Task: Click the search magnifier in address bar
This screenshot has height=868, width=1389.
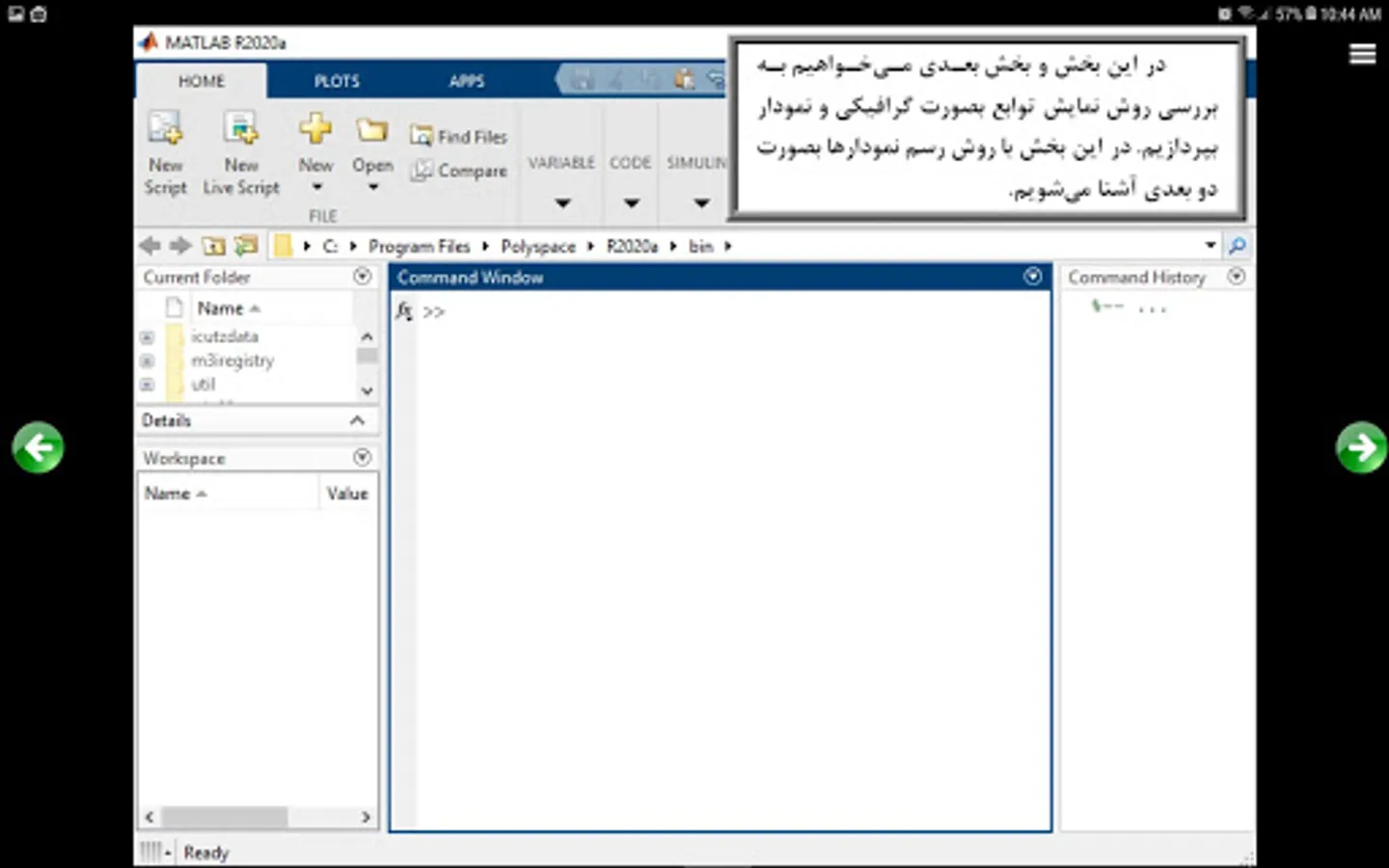Action: pos(1237,246)
